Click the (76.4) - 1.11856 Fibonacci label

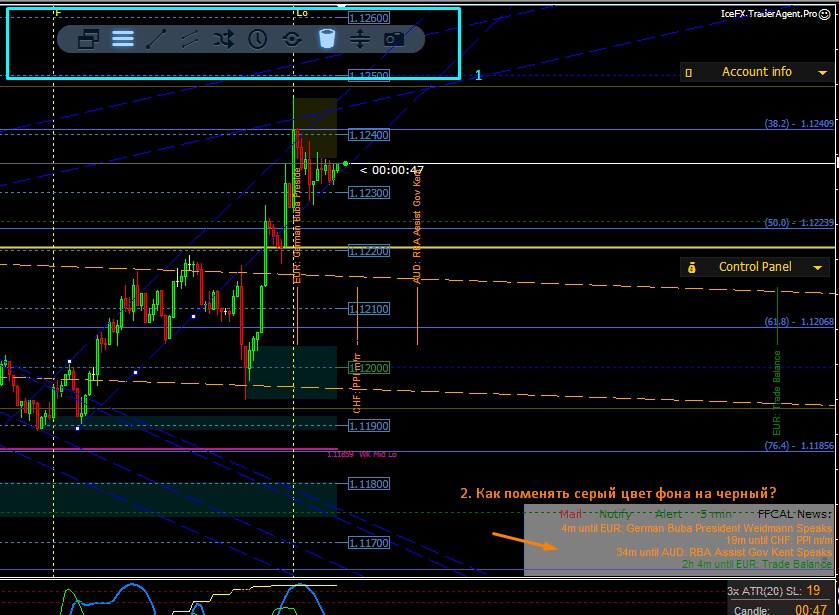click(798, 445)
